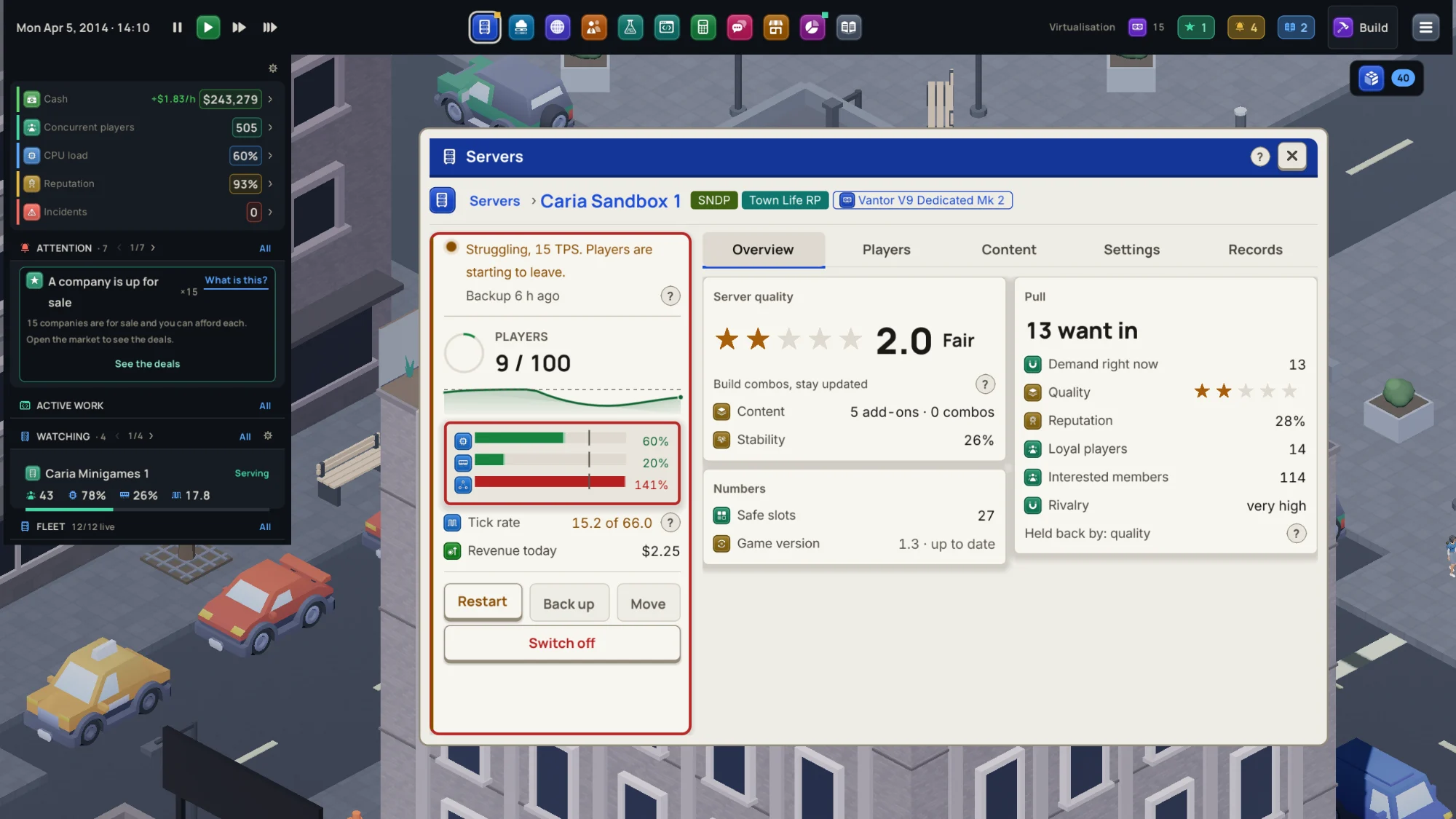
Task: Open the cloud hosting icon in top toolbar
Action: pos(521,28)
